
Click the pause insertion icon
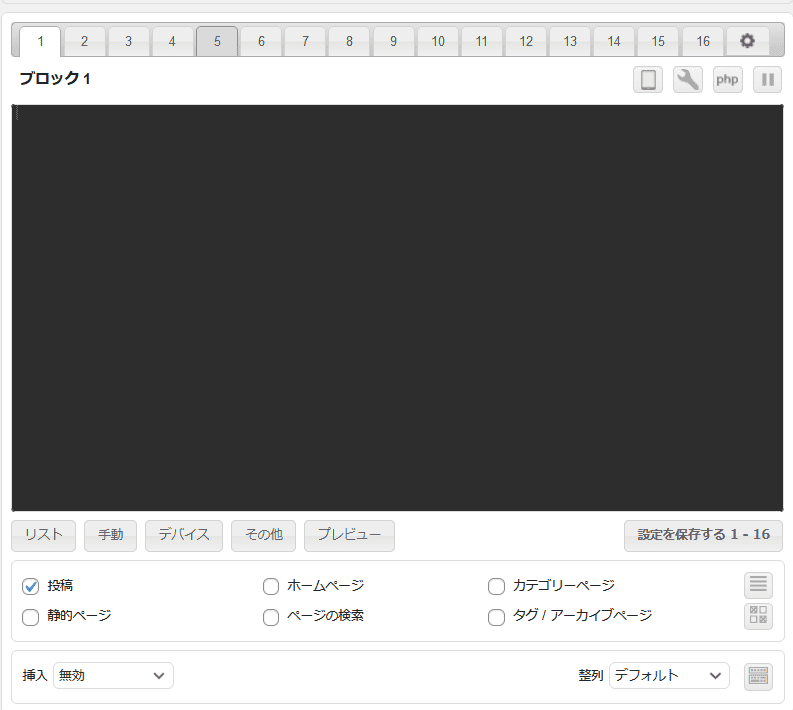click(767, 79)
